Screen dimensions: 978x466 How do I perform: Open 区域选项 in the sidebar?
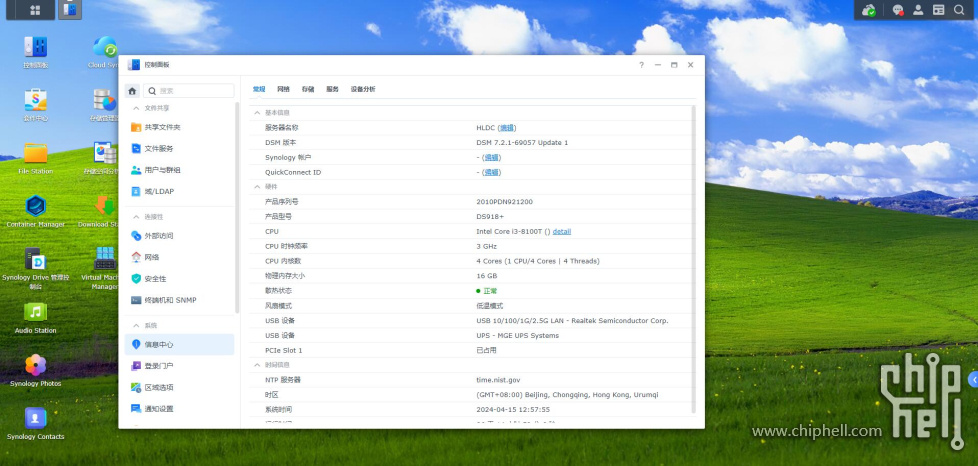click(180, 387)
